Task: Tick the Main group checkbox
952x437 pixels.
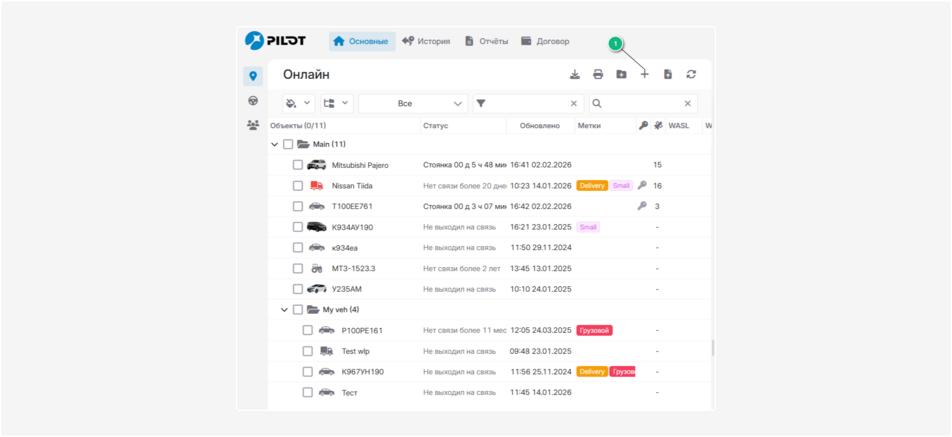Action: tap(288, 145)
